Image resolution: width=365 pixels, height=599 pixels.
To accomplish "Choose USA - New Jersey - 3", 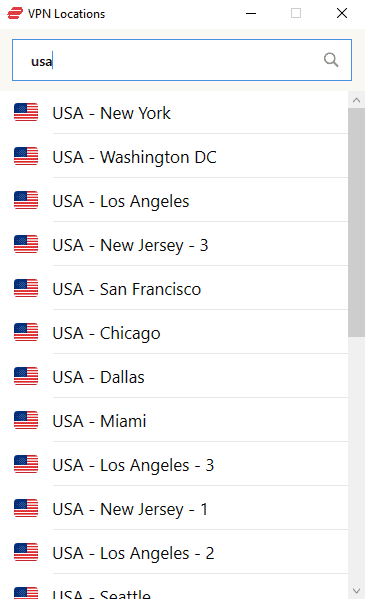I will 174,244.
